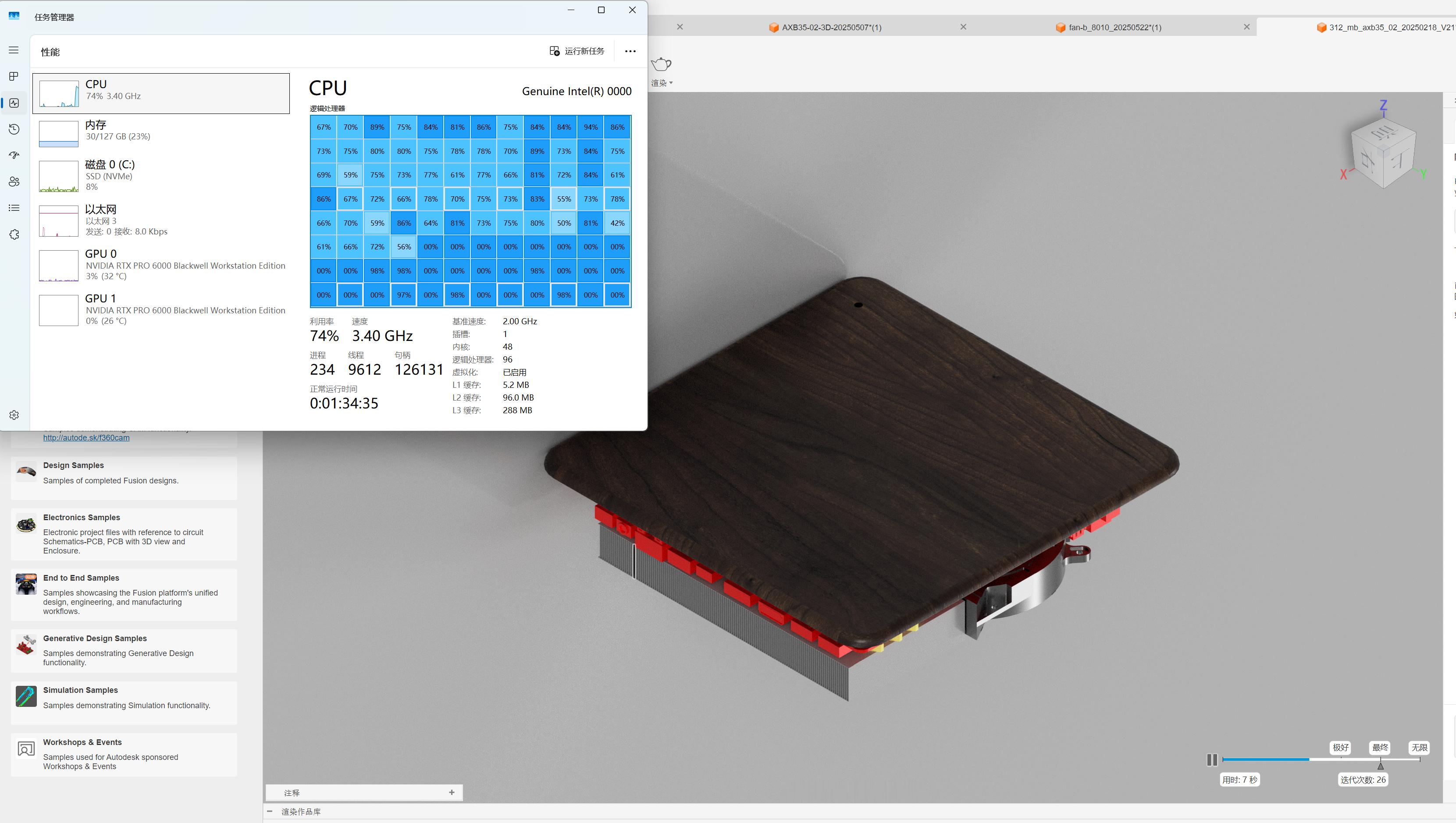Minimize the Task Manager window
This screenshot has height=823, width=1456.
571,10
